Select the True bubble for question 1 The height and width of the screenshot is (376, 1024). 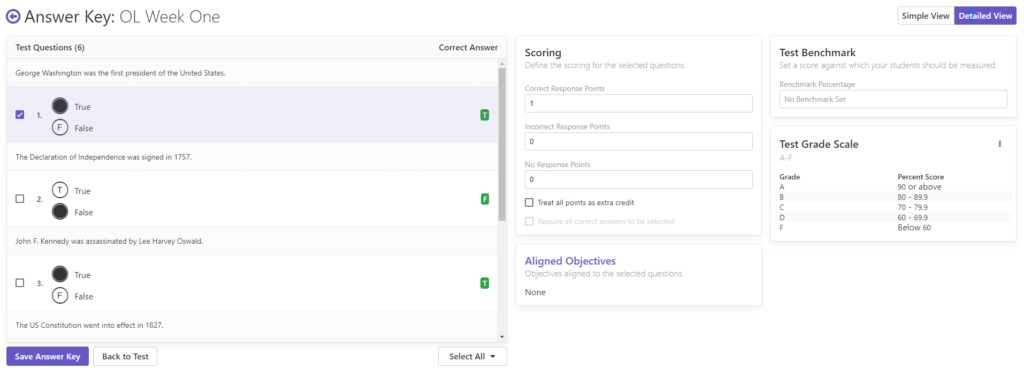(x=60, y=106)
